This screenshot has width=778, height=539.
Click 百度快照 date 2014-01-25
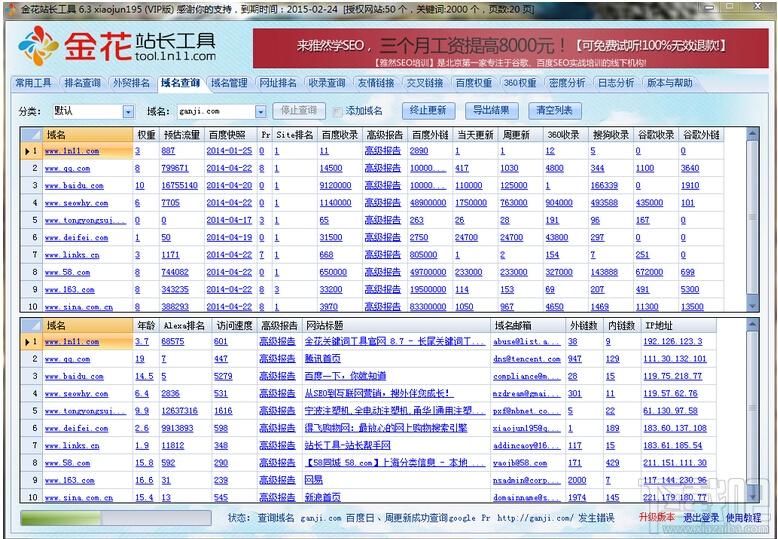point(229,151)
